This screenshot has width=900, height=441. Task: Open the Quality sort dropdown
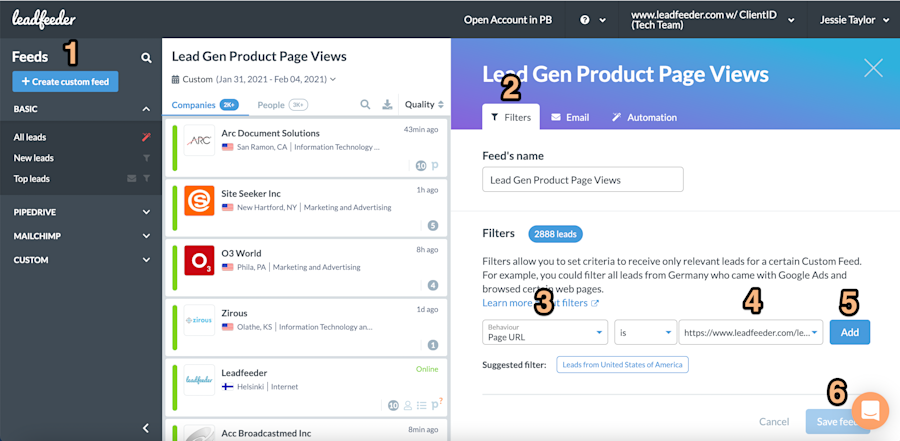point(424,105)
